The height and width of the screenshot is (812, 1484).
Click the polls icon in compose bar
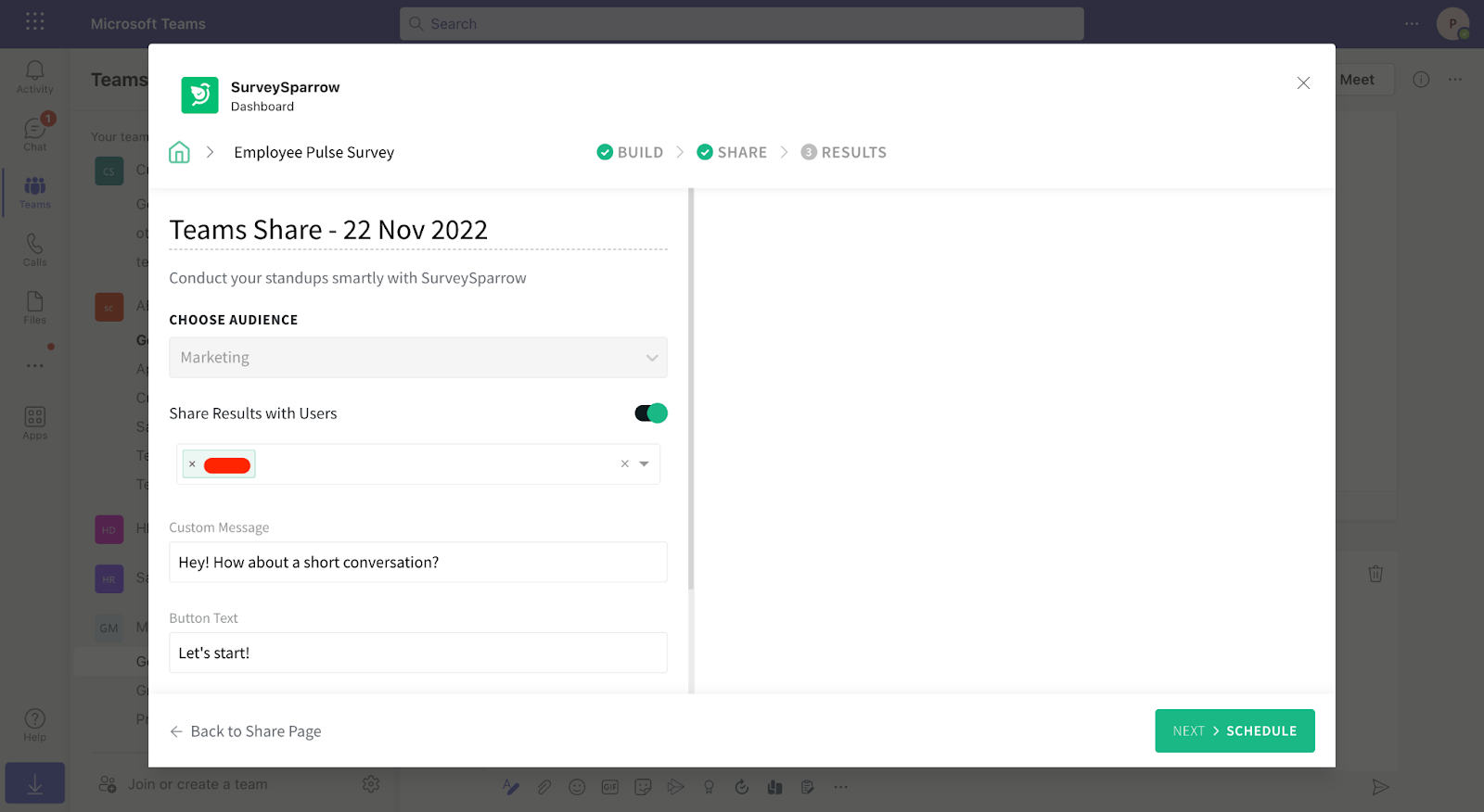pos(774,787)
